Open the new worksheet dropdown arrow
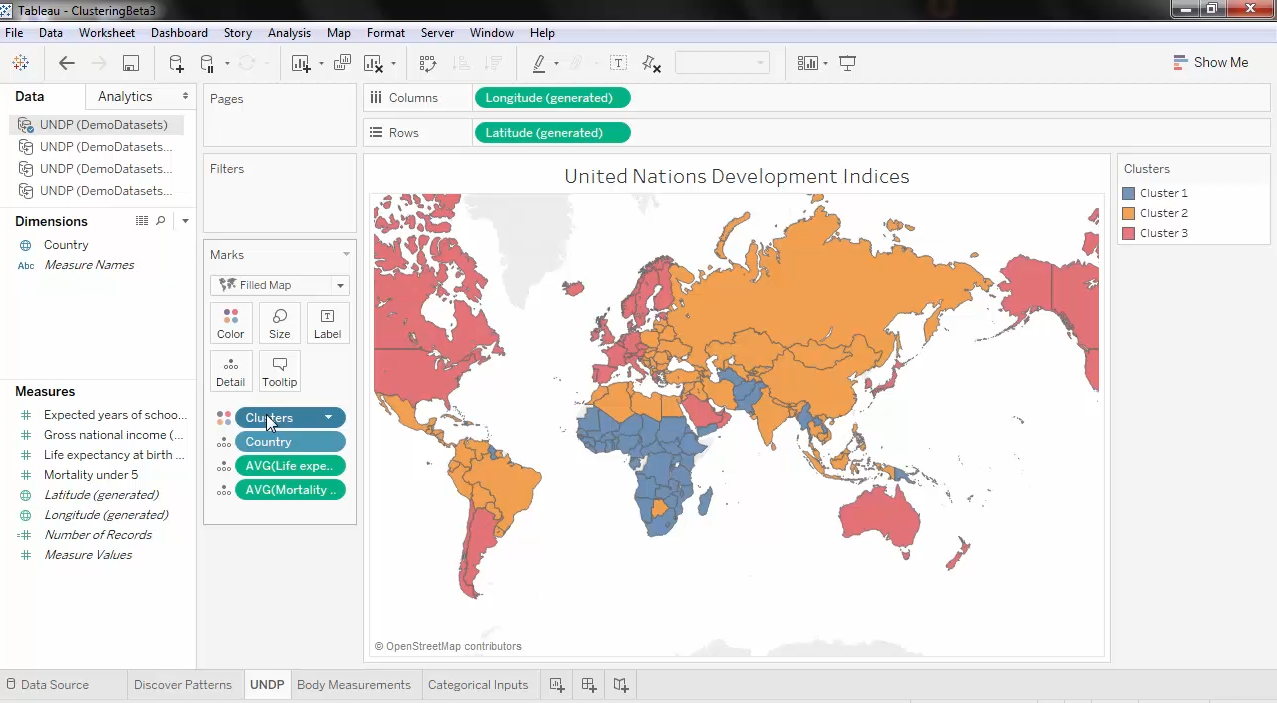 click(321, 64)
